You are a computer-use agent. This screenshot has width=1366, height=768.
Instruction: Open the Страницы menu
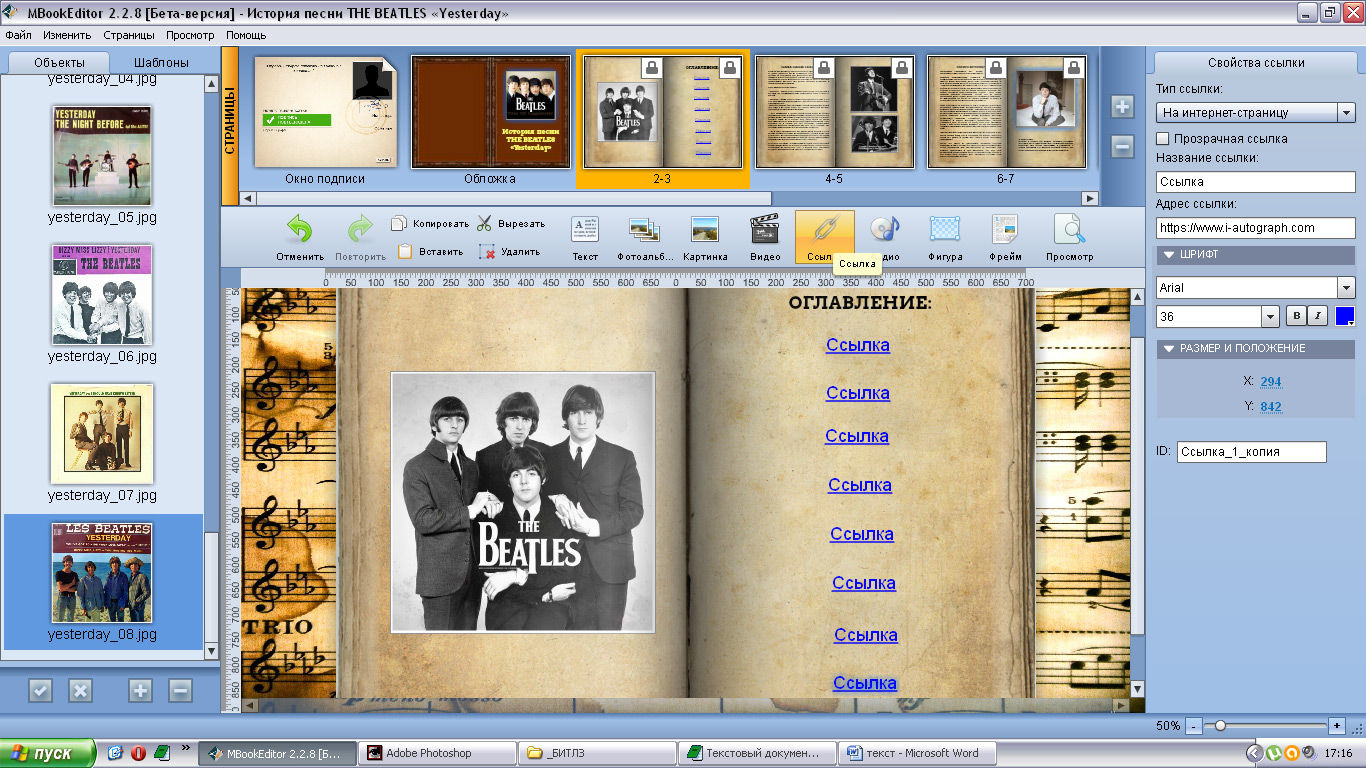[129, 35]
